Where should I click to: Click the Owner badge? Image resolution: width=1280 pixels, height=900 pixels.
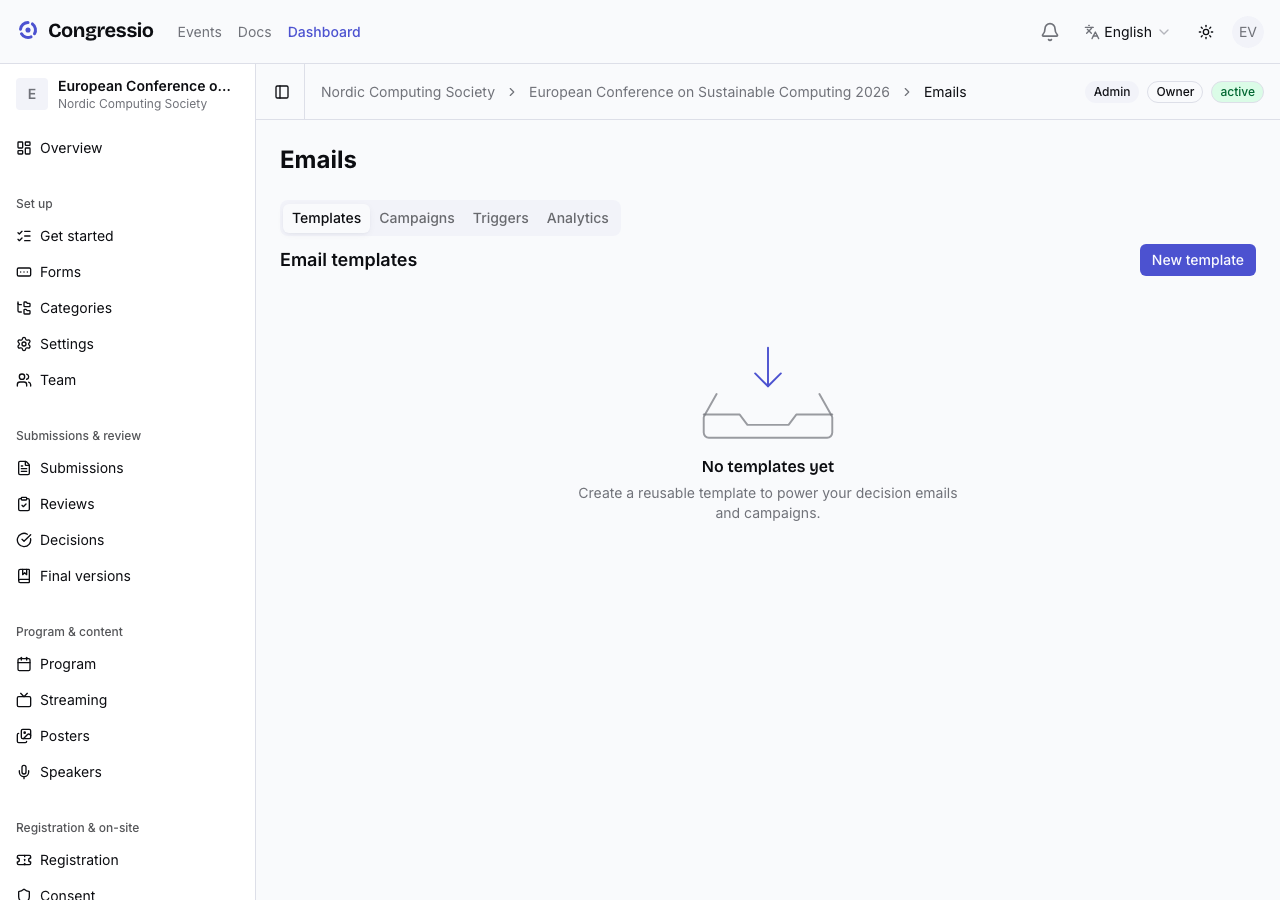[x=1175, y=92]
